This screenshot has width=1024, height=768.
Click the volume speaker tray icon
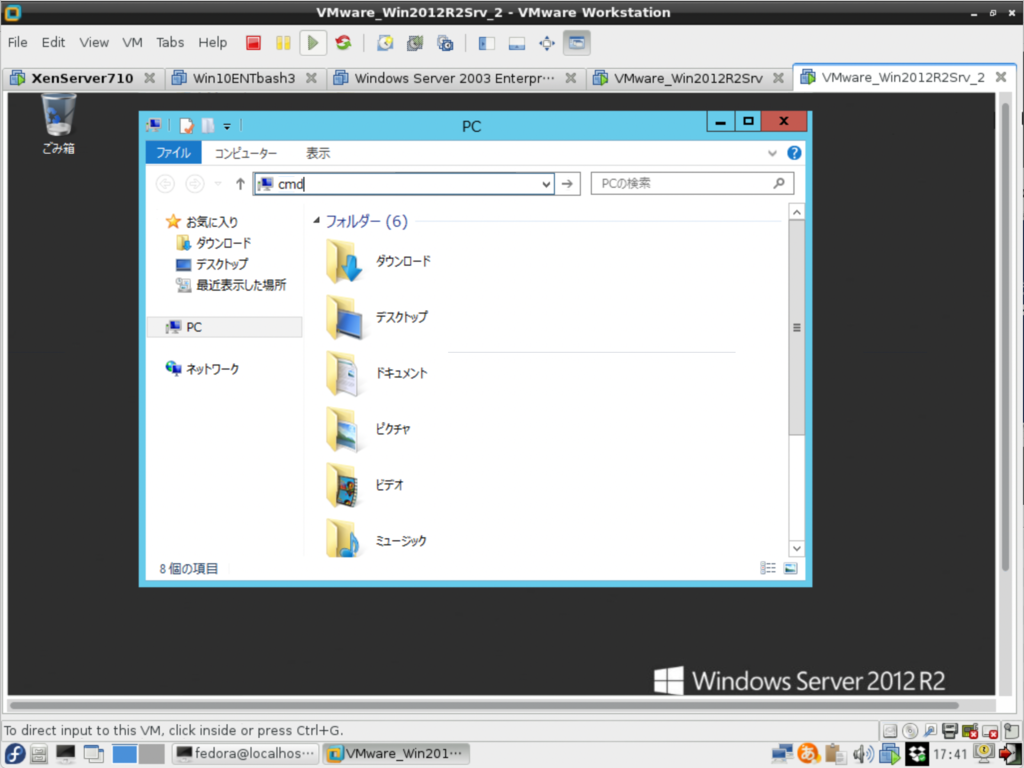pyautogui.click(x=863, y=754)
